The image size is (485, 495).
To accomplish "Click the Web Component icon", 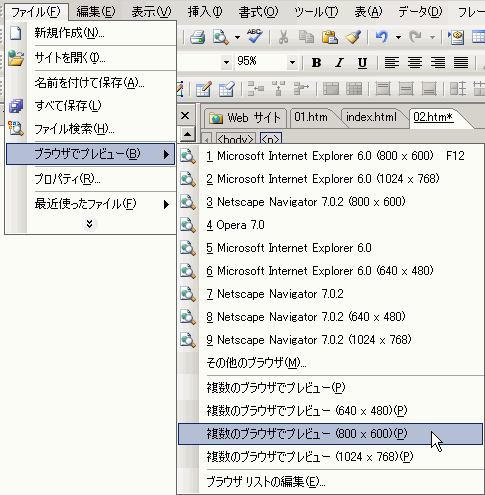I will click(456, 37).
